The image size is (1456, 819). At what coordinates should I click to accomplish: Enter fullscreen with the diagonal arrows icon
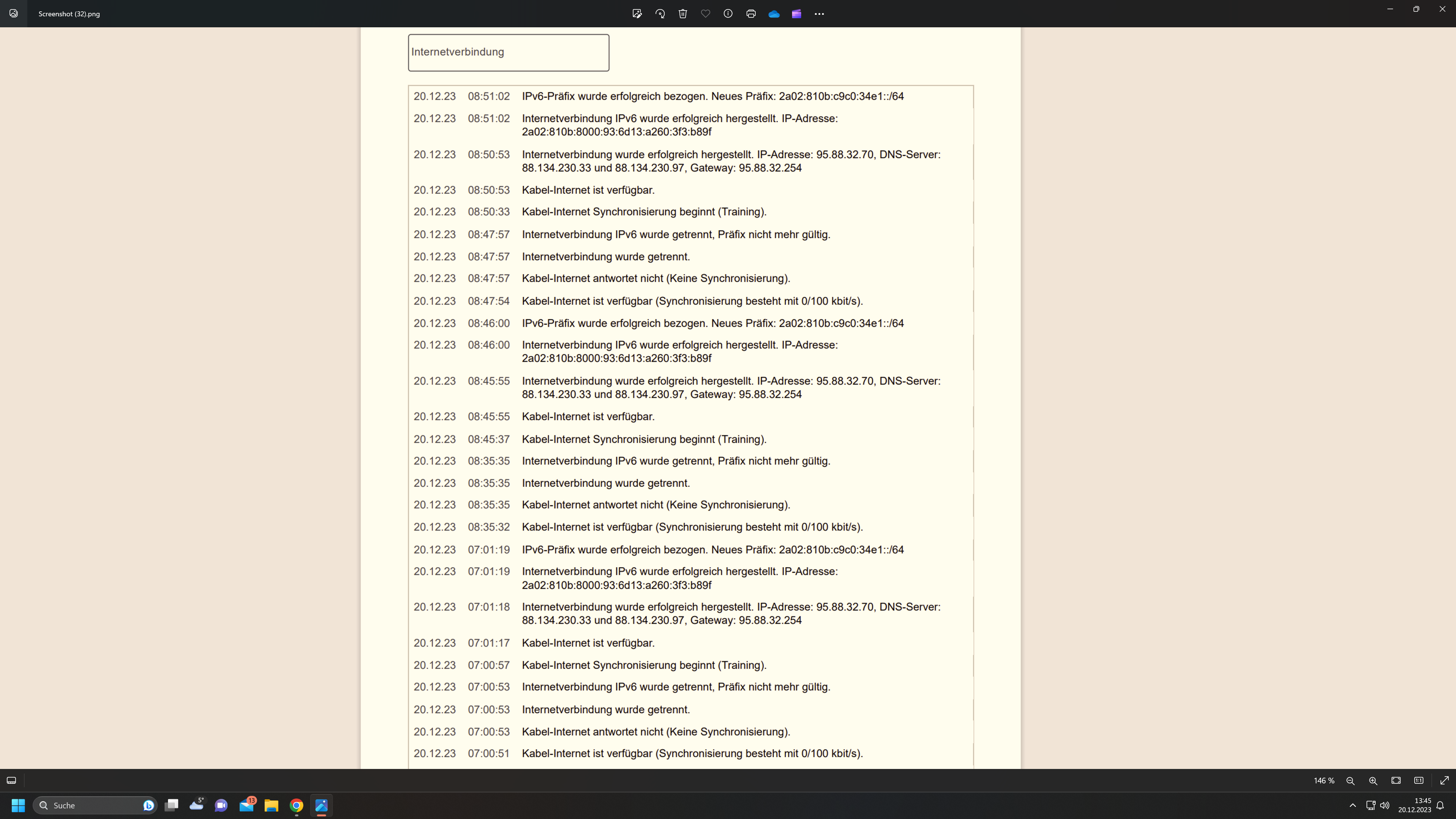pos(1444,781)
